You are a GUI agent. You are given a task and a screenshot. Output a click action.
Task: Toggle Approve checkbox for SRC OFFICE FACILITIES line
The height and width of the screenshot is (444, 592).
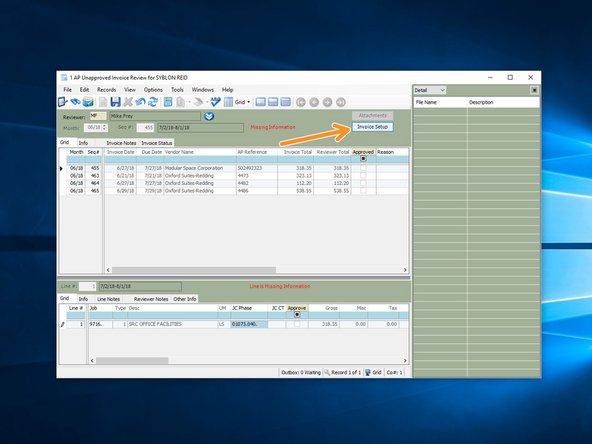tap(297, 324)
